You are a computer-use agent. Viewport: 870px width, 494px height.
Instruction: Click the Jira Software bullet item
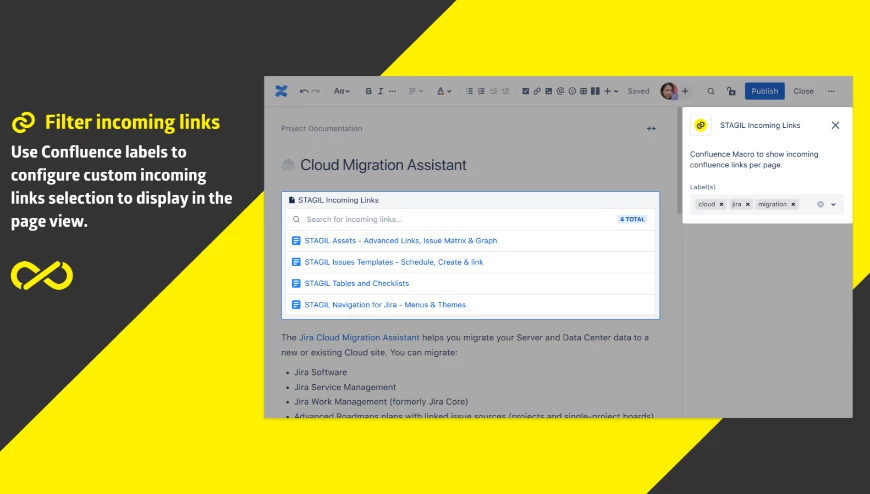tap(320, 372)
